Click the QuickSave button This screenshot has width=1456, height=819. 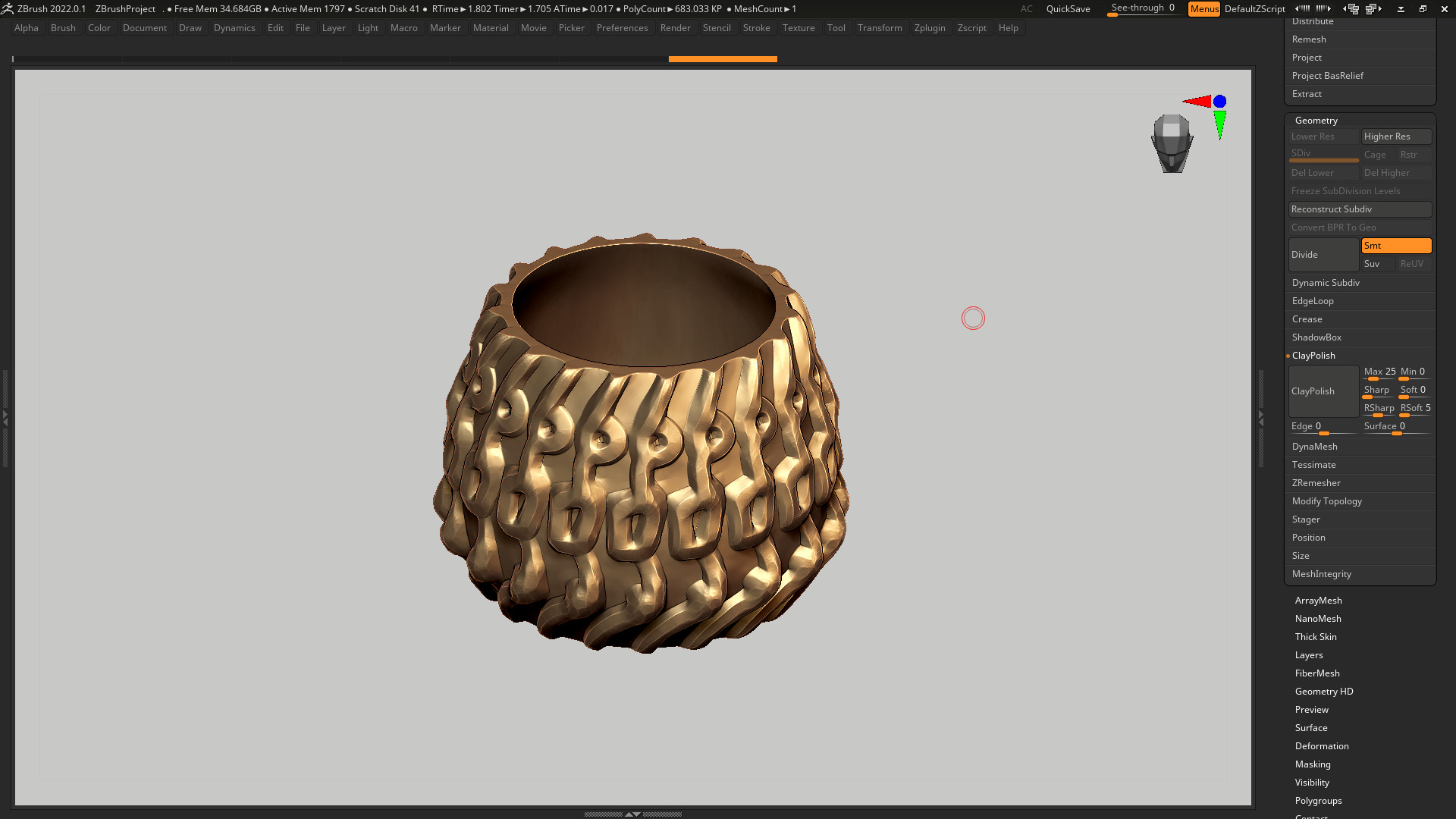(1068, 8)
